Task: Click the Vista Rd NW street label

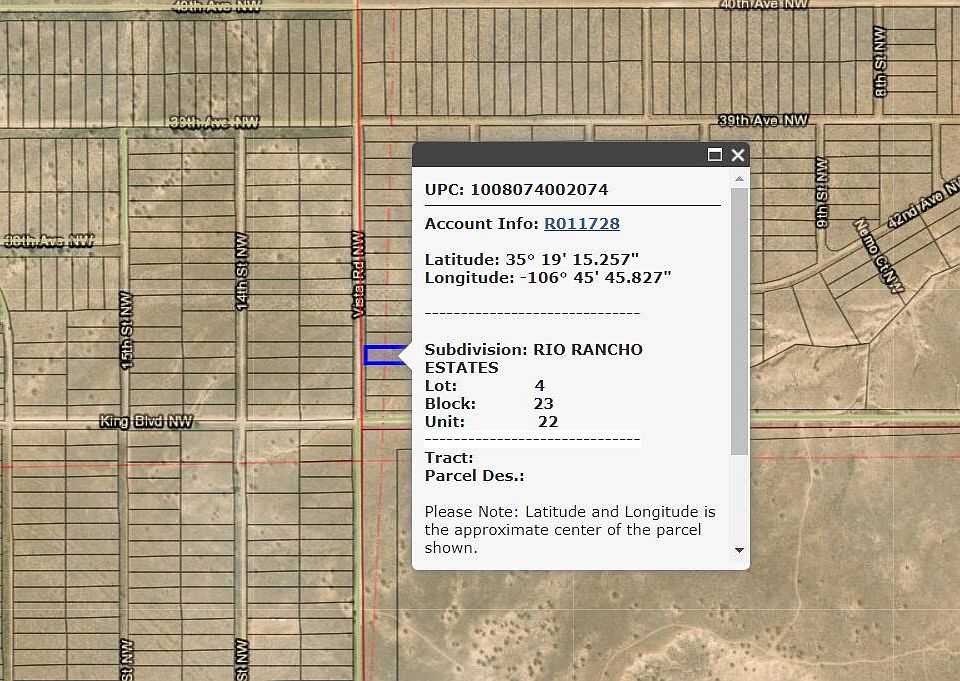Action: tap(358, 274)
